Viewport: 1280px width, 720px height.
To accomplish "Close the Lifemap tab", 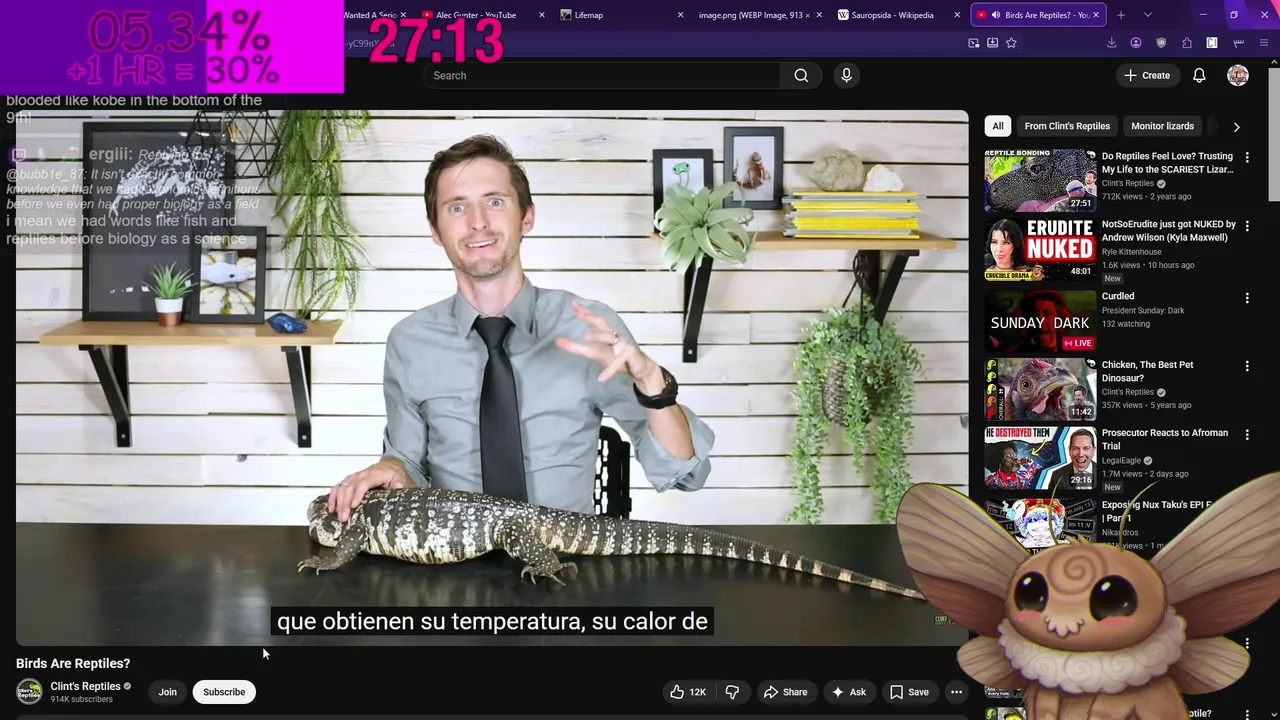I will (681, 15).
